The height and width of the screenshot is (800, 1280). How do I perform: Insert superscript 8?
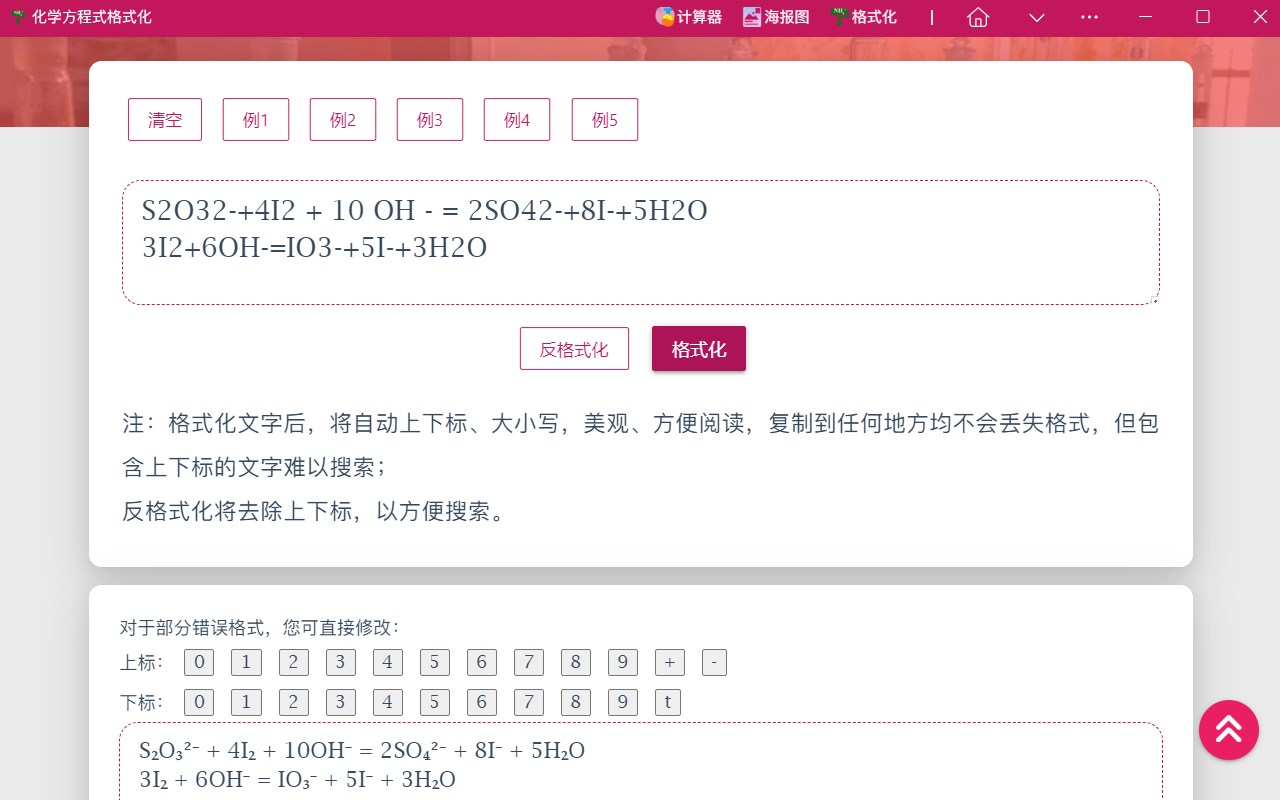coord(575,662)
